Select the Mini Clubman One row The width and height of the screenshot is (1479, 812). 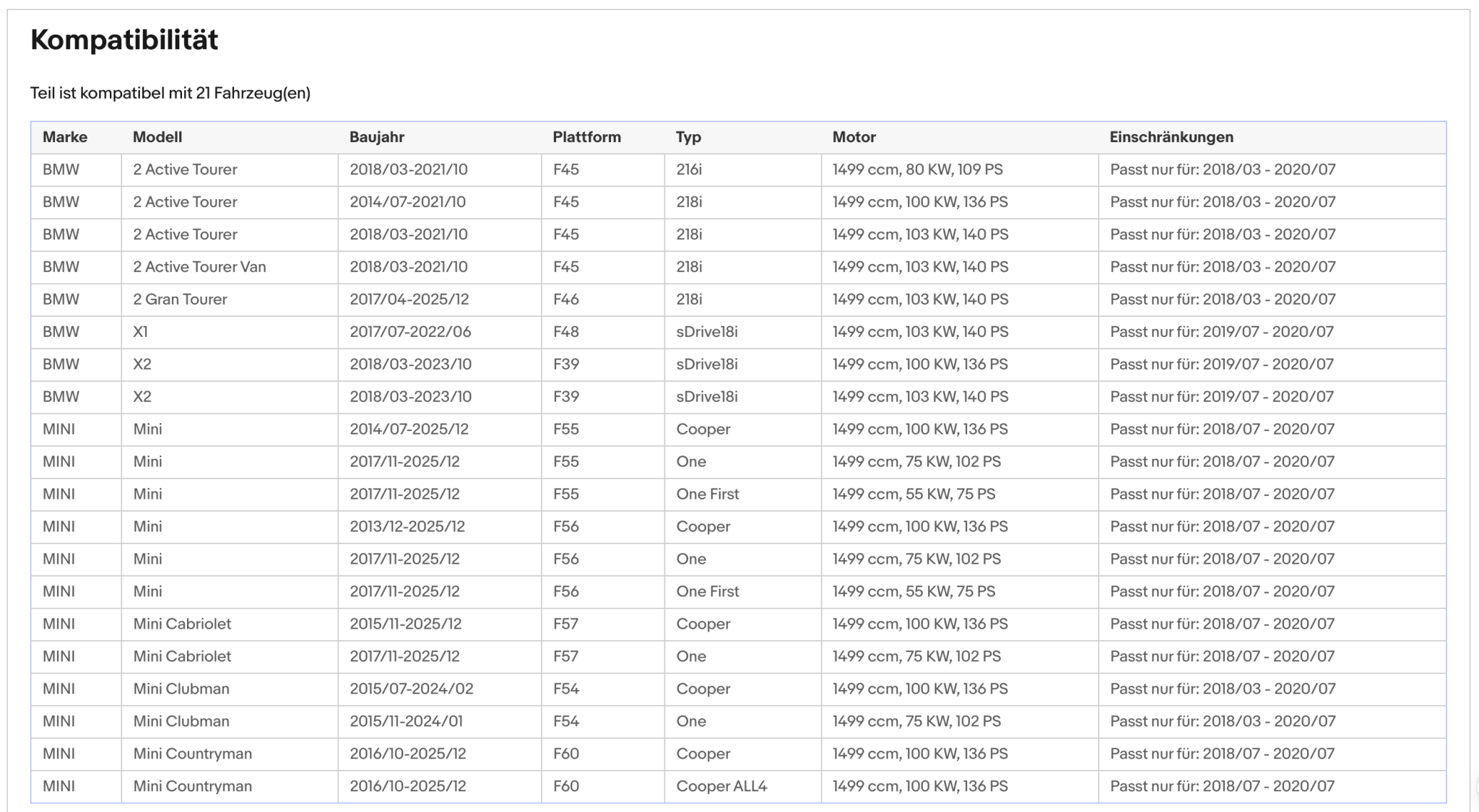click(x=738, y=722)
